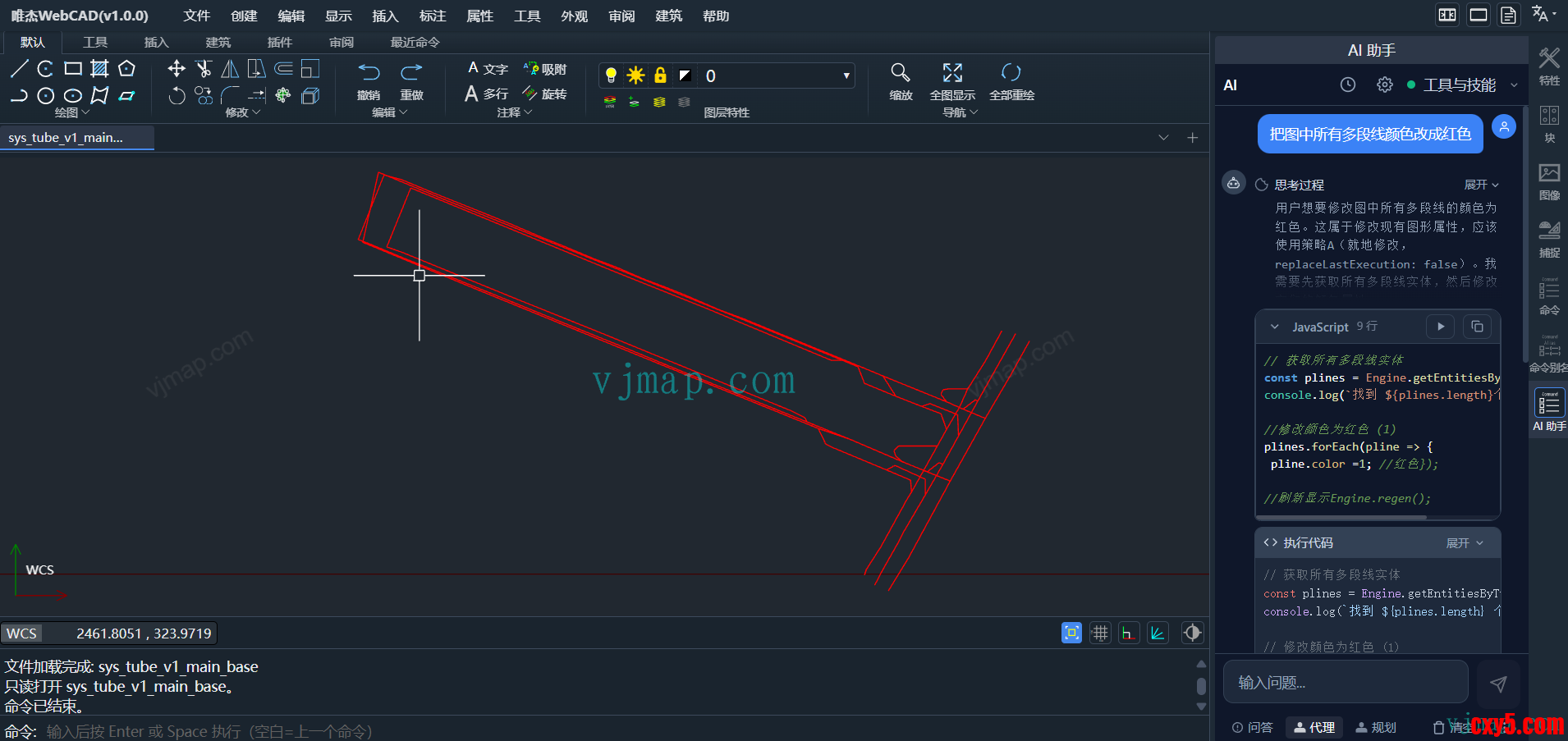The image size is (1568, 741).
Task: Toggle object snap in status bar
Action: pos(1071,633)
